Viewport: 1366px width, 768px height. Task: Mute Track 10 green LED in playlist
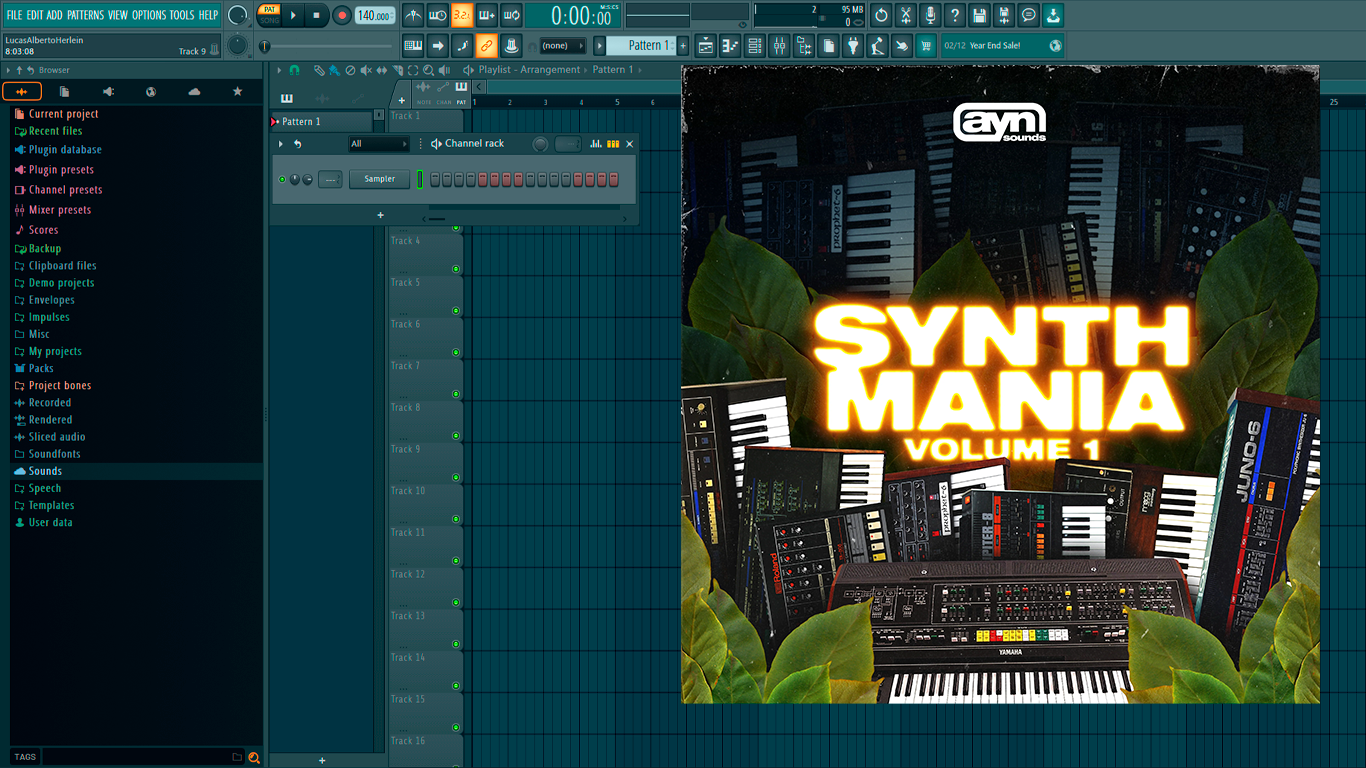[456, 519]
